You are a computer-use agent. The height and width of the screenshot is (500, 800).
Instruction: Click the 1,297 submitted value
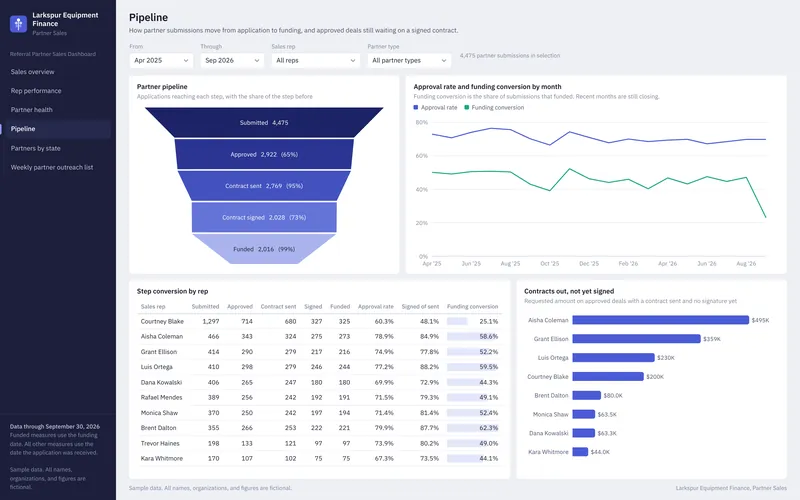pyautogui.click(x=211, y=321)
